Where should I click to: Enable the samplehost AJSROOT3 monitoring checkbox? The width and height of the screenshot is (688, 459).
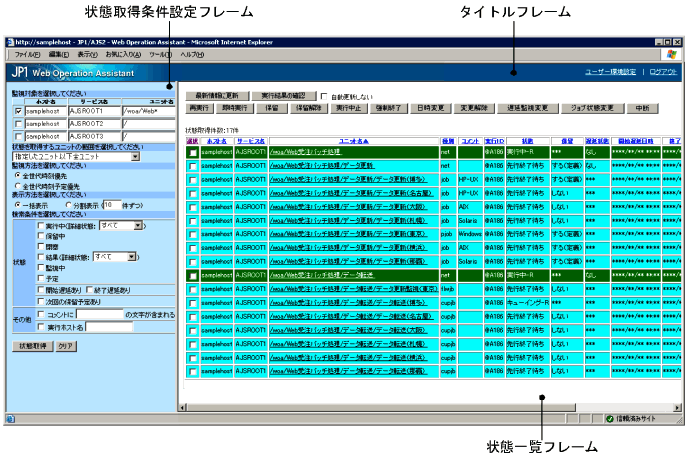(x=18, y=136)
